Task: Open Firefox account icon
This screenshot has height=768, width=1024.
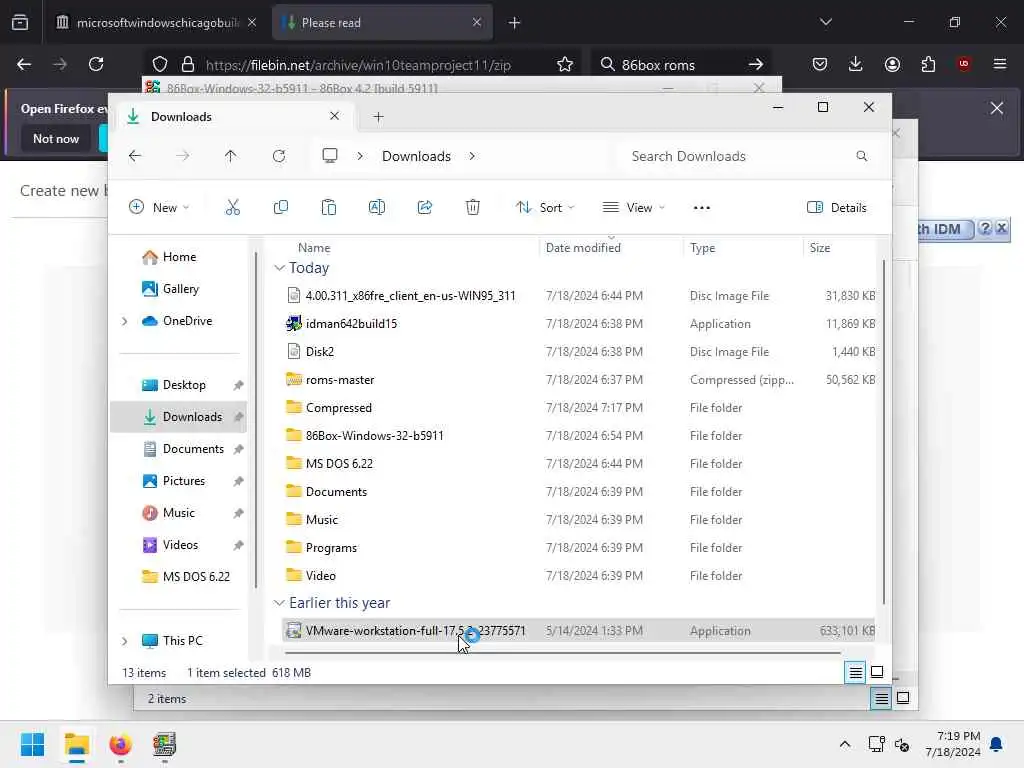Action: click(x=892, y=64)
